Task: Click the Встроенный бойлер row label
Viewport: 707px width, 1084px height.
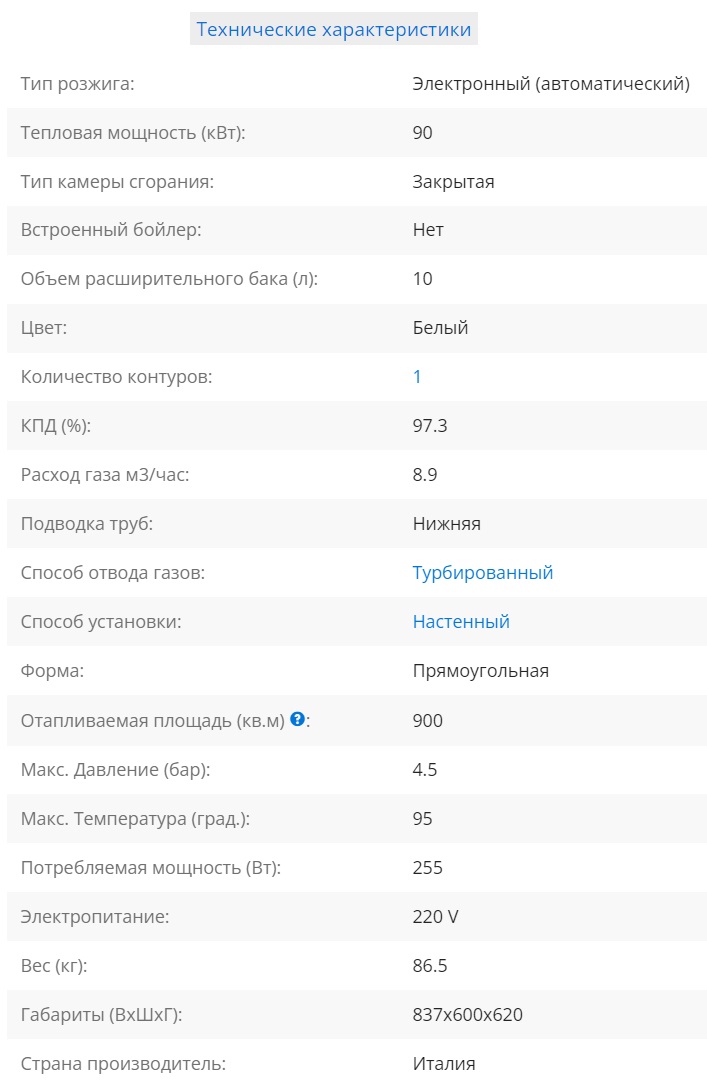Action: click(x=111, y=230)
